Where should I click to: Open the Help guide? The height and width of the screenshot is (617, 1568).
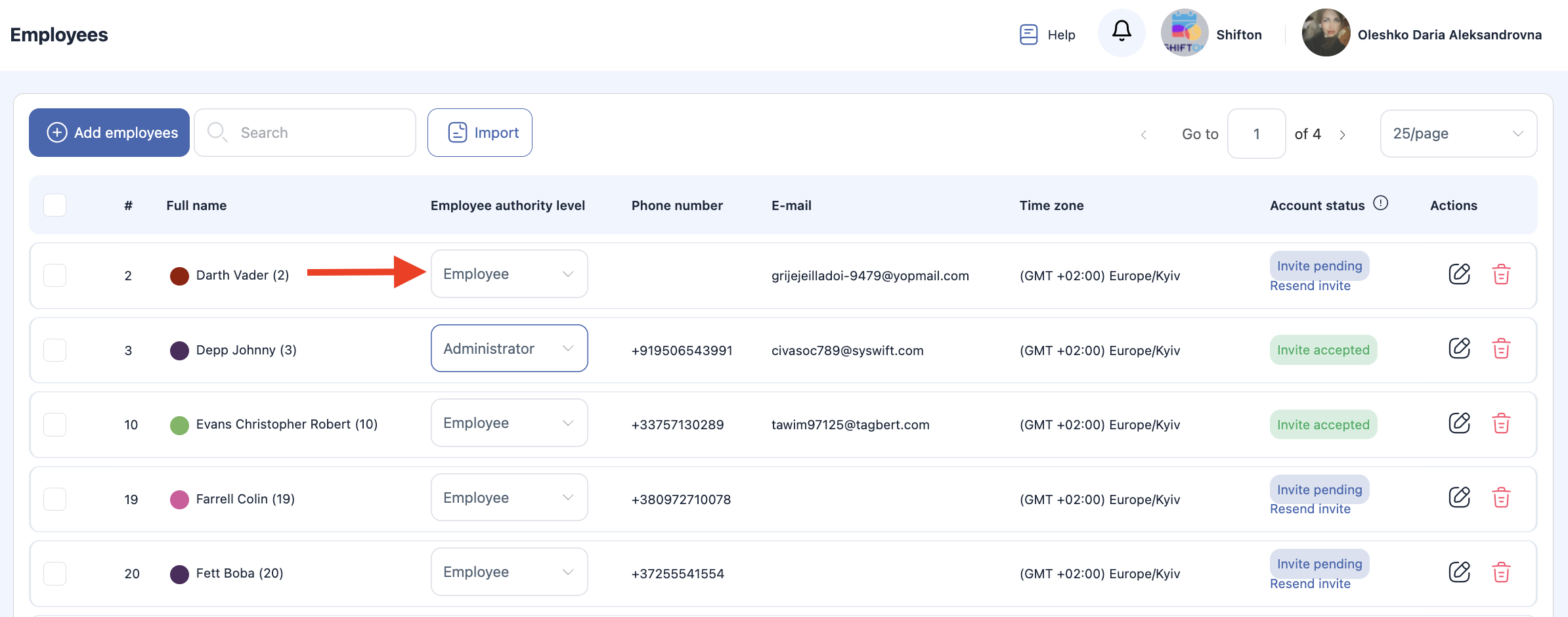click(x=1047, y=35)
